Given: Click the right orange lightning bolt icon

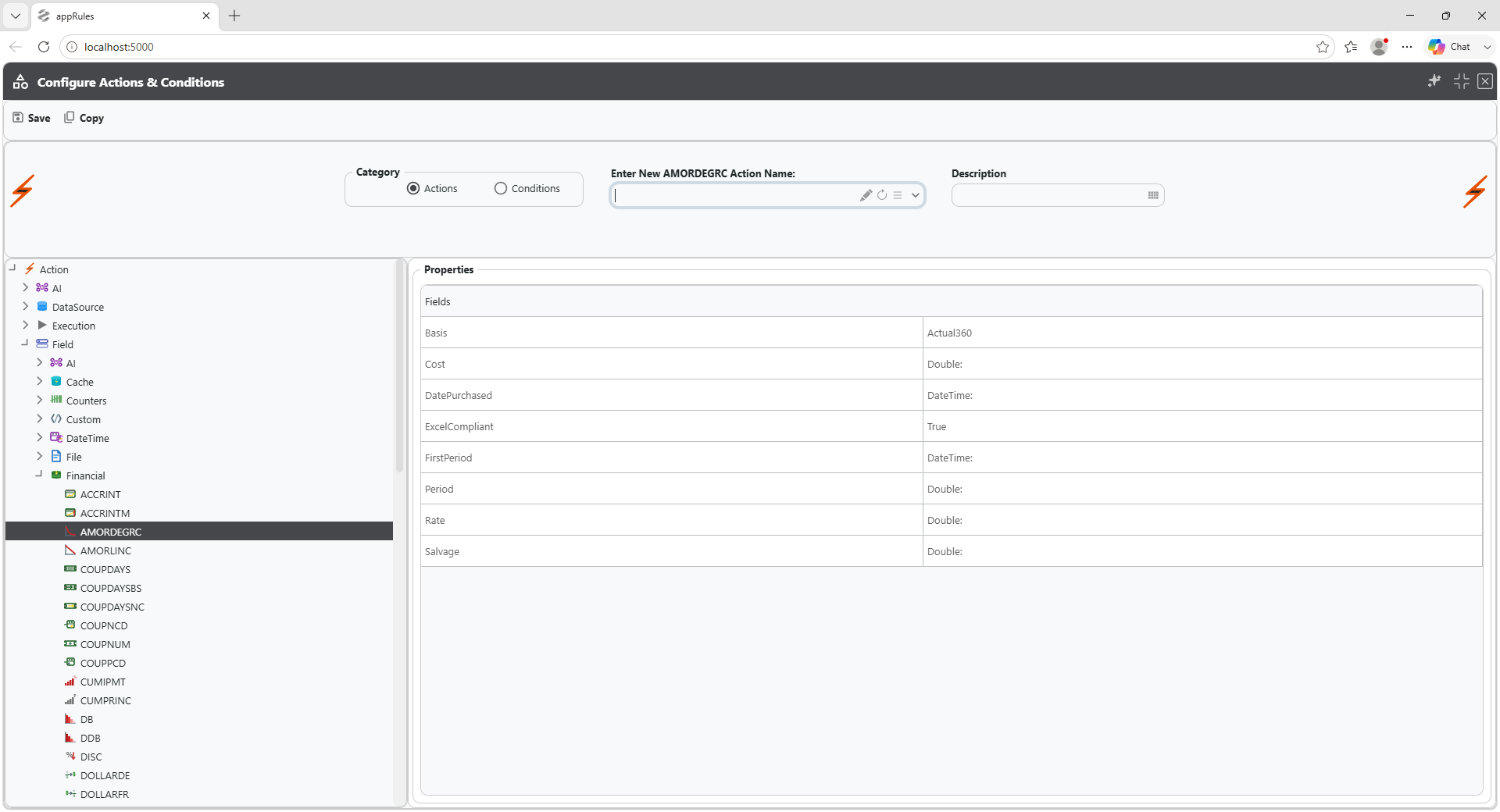Looking at the screenshot, I should (1475, 191).
